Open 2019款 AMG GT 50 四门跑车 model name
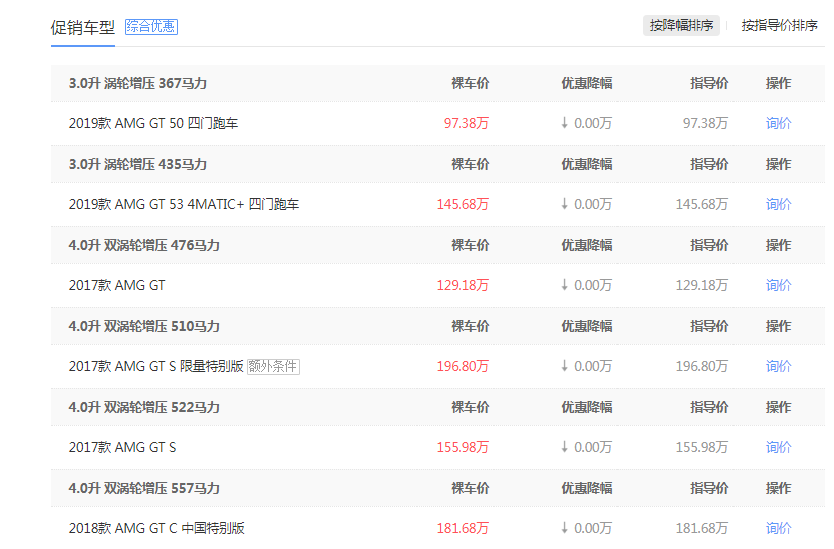The image size is (834, 549). click(x=153, y=123)
